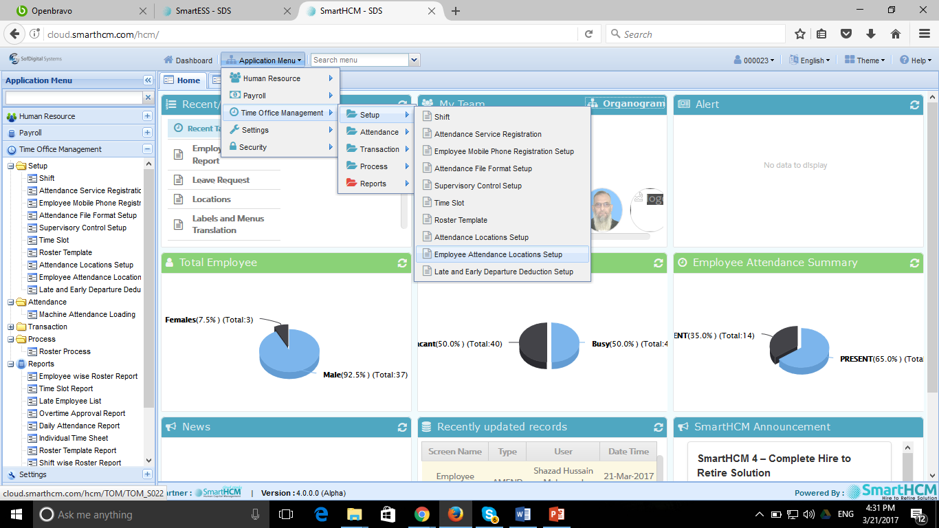Collapse Time Office Management sidebar section
939x528 pixels.
147,149
